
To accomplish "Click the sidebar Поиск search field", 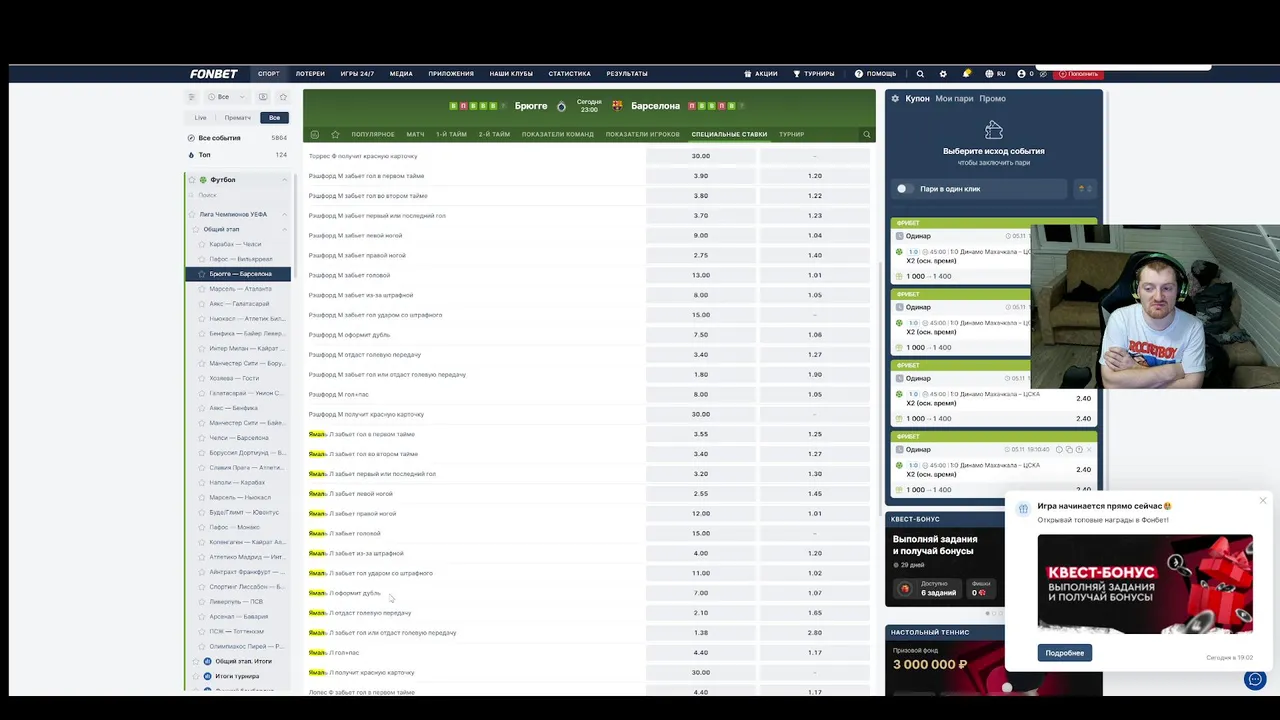I will coord(238,195).
